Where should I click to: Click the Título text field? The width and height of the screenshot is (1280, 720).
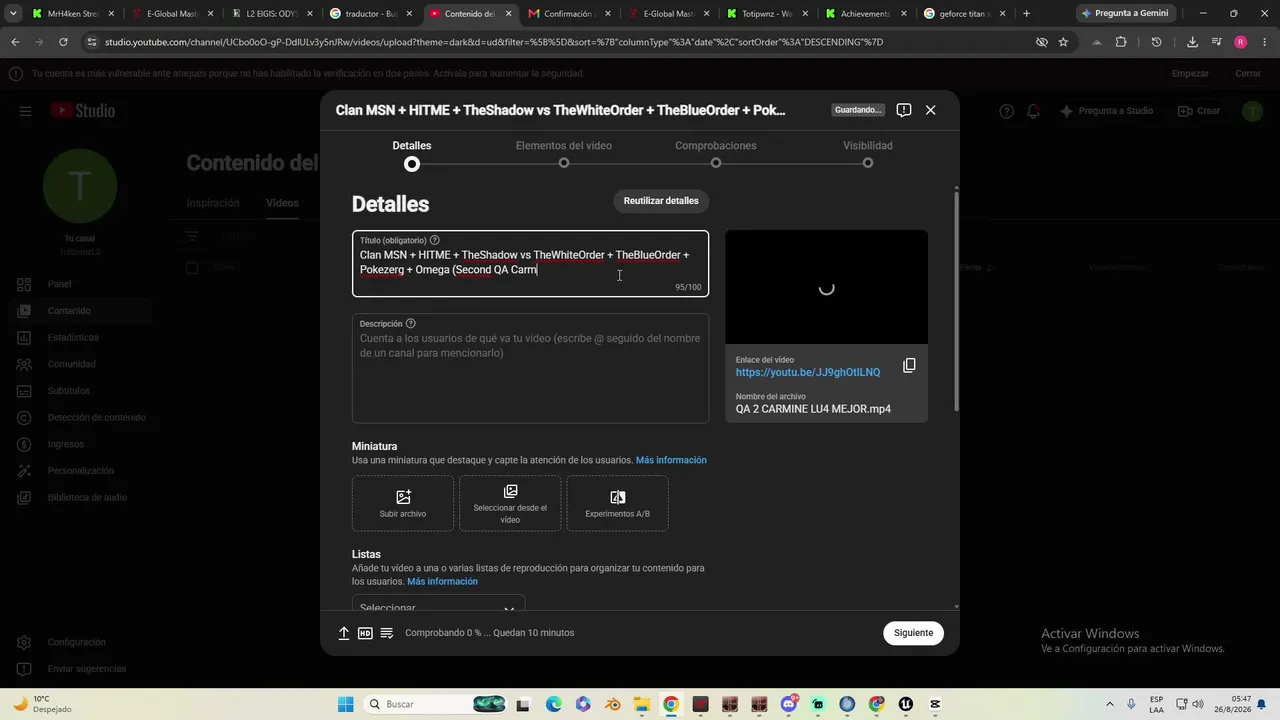click(x=530, y=264)
